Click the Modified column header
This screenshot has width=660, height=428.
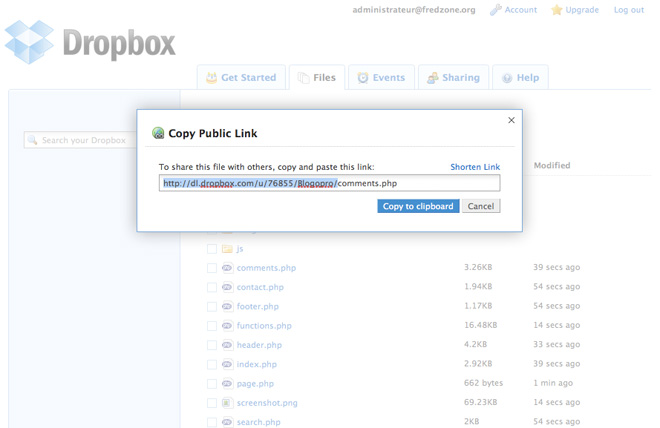[552, 165]
